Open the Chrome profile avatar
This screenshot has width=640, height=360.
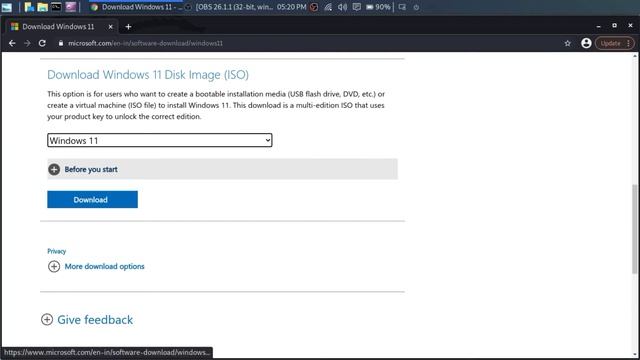point(586,43)
